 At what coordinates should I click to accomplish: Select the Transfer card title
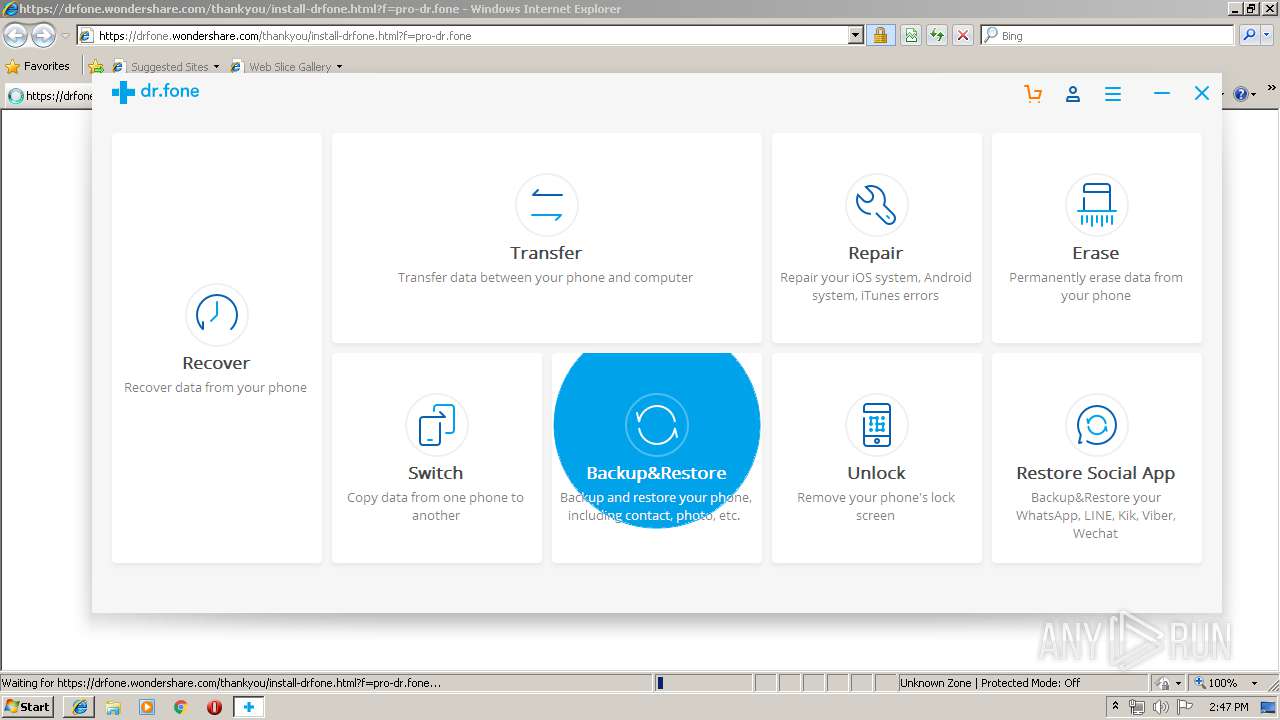point(546,253)
